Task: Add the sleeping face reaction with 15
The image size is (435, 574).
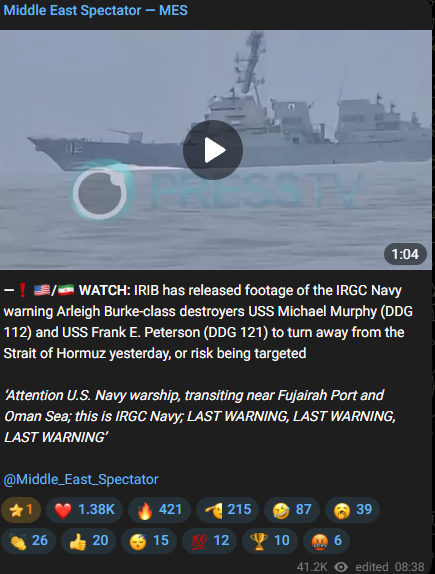Action: 149,540
